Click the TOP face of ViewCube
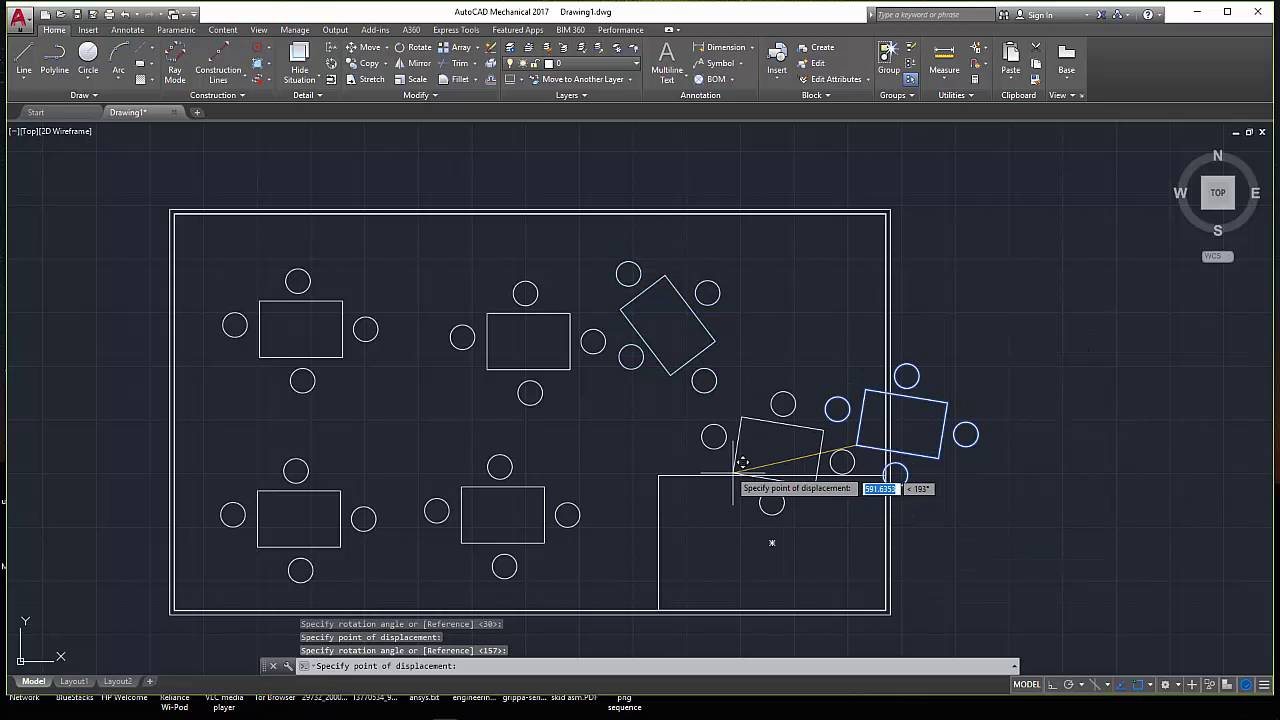 pos(1217,193)
